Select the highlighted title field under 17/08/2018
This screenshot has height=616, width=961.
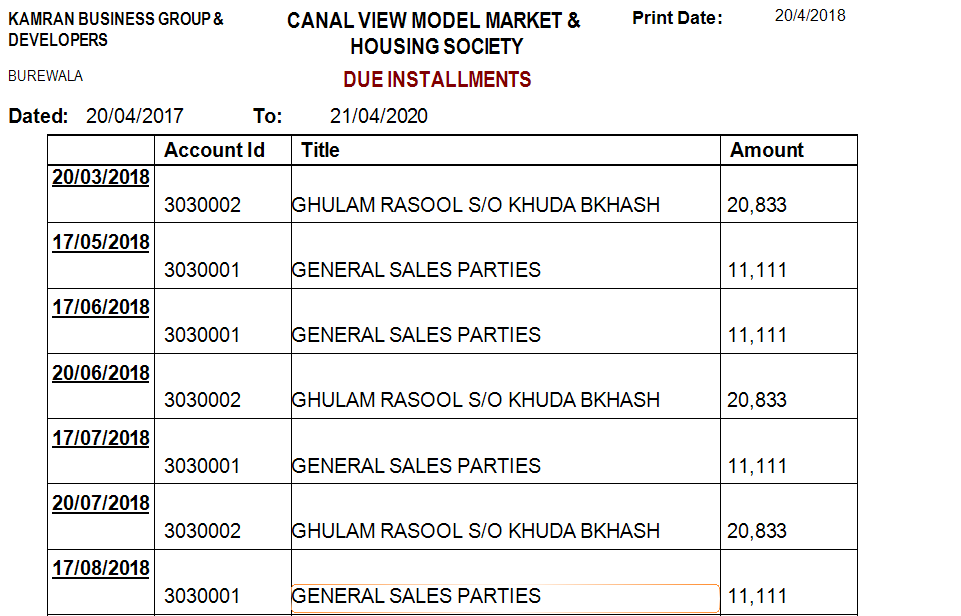pos(504,596)
